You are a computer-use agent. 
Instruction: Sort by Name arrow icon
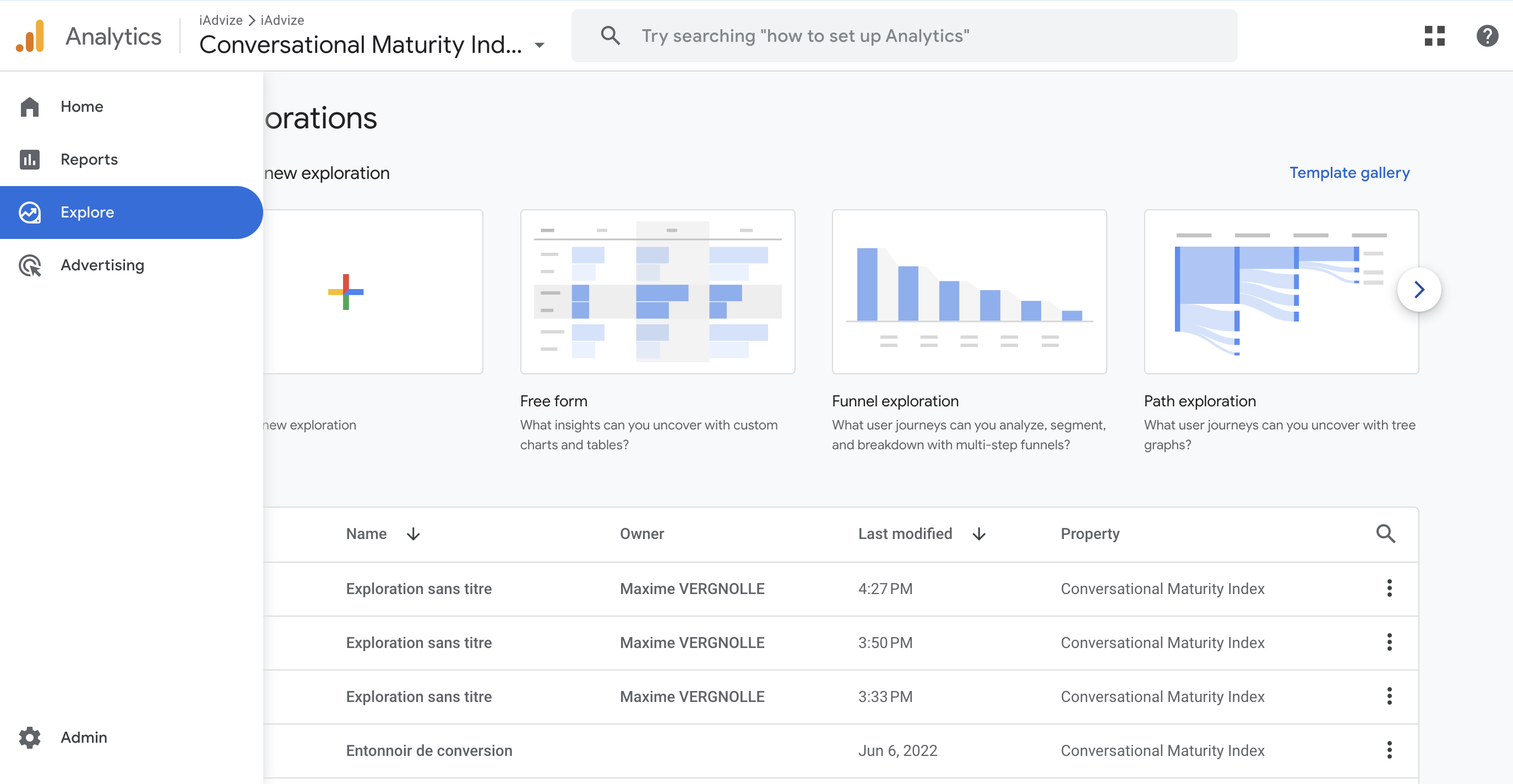click(413, 534)
